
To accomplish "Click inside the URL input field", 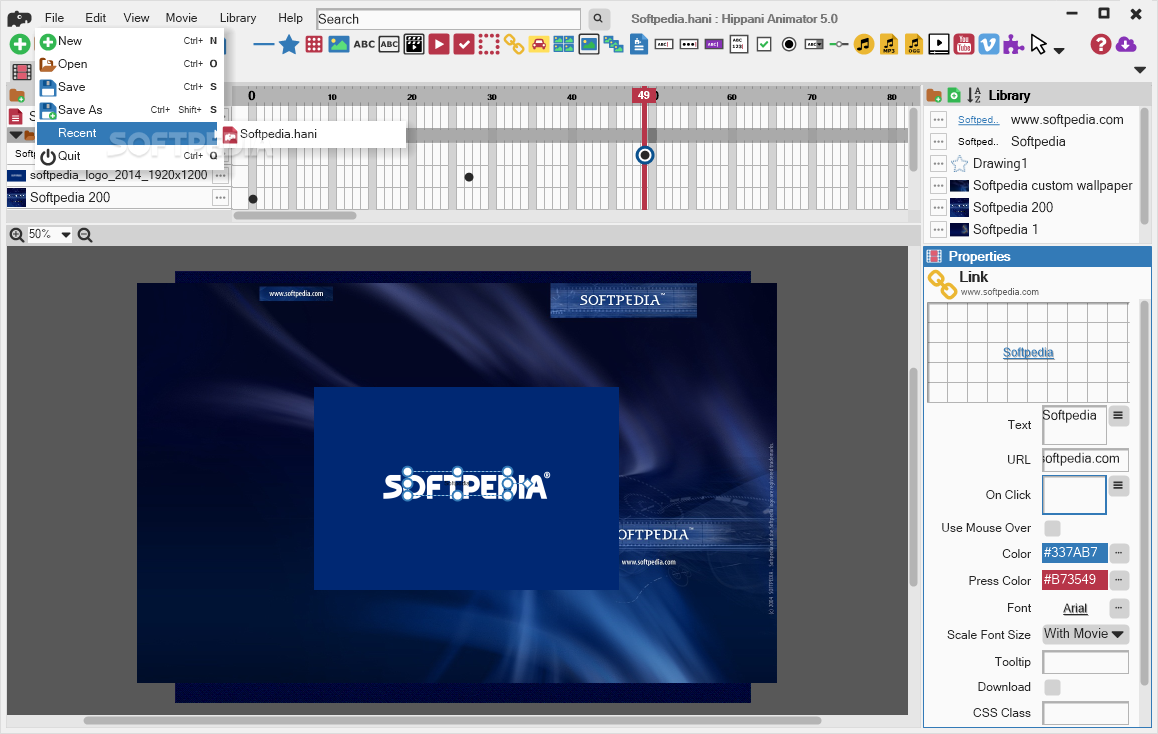I will click(x=1085, y=459).
